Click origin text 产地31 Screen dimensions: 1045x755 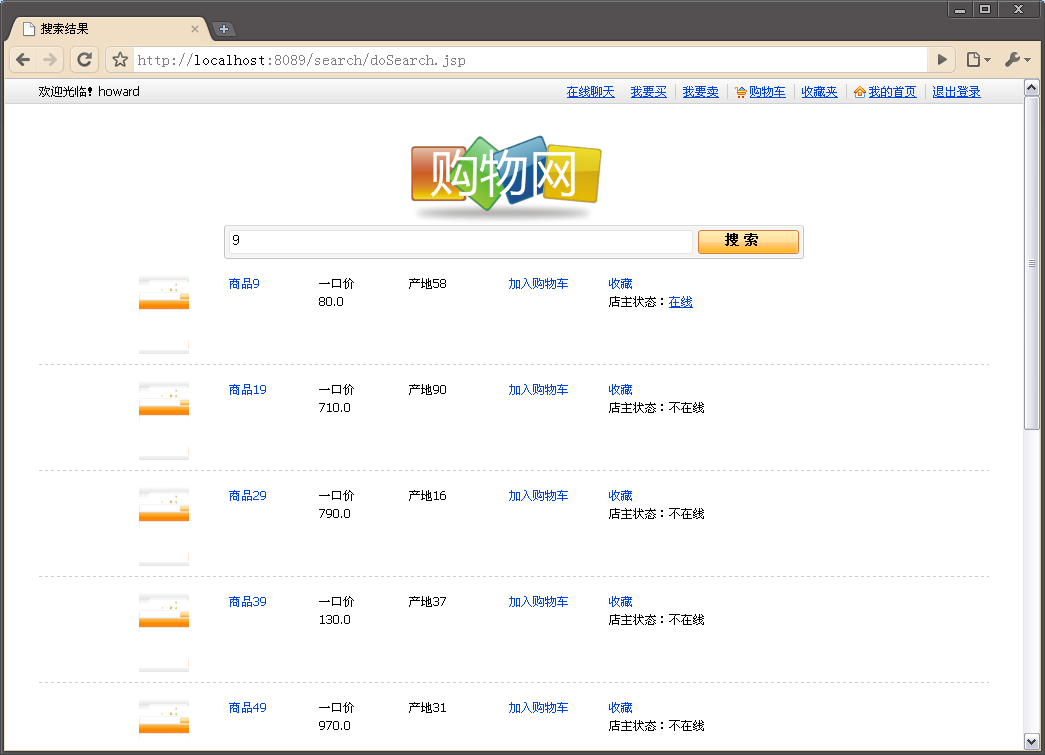pyautogui.click(x=427, y=708)
